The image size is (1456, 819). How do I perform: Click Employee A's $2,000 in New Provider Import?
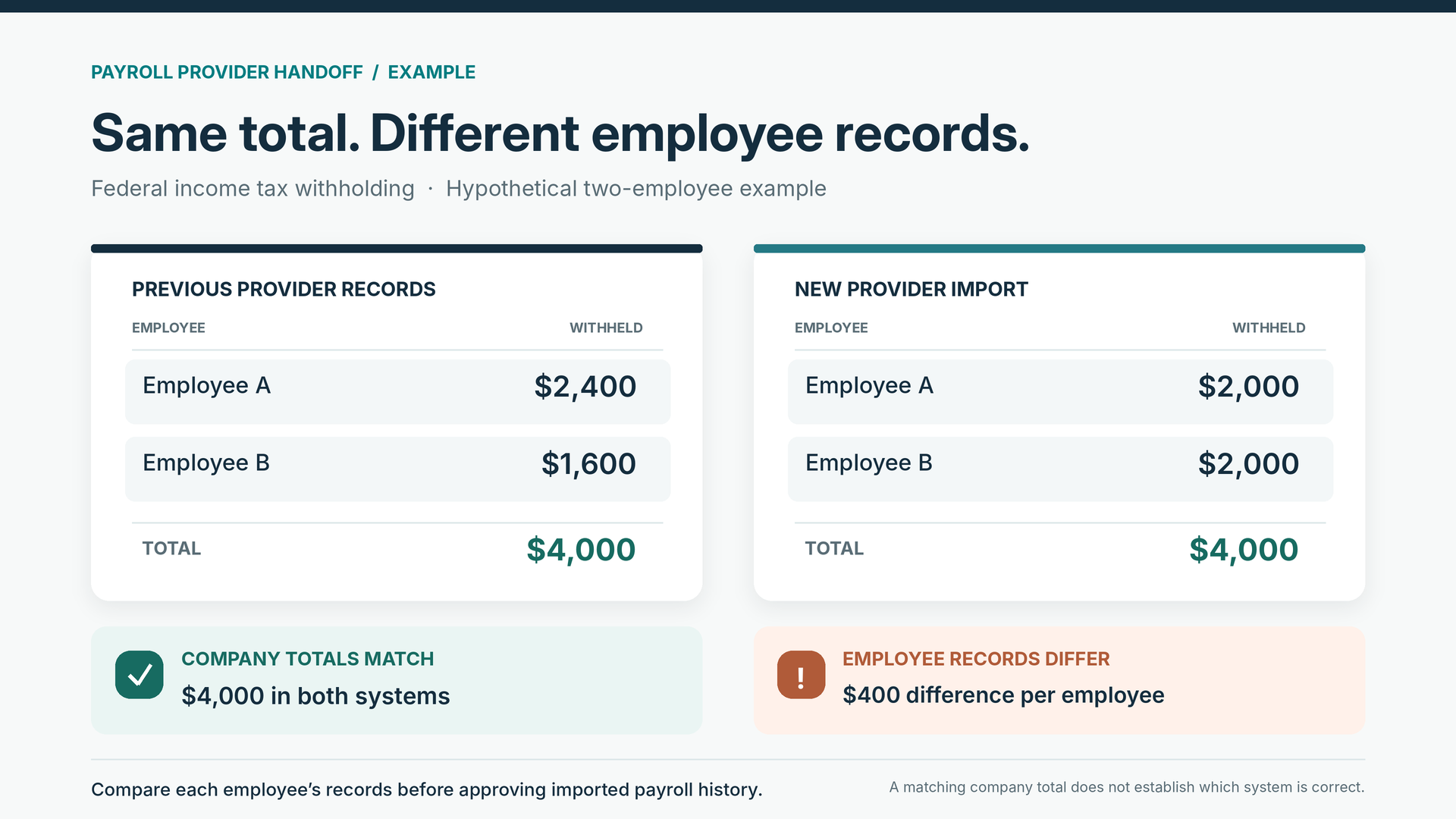[x=1248, y=387]
